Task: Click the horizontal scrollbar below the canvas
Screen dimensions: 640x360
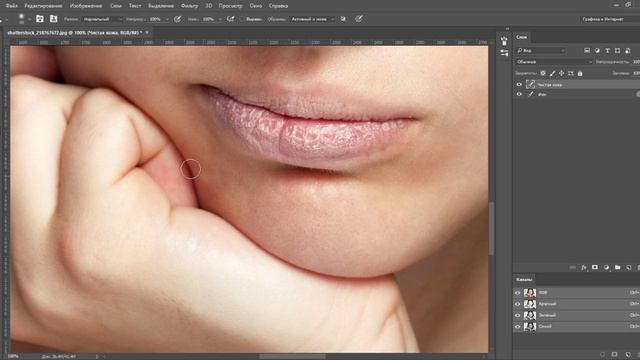Action: tap(292, 356)
